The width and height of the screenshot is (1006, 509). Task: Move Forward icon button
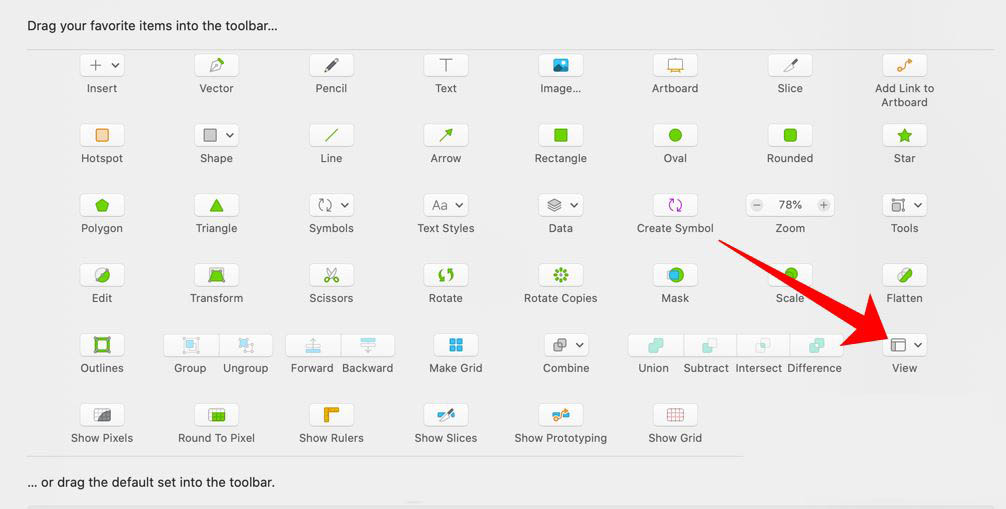click(x=313, y=345)
